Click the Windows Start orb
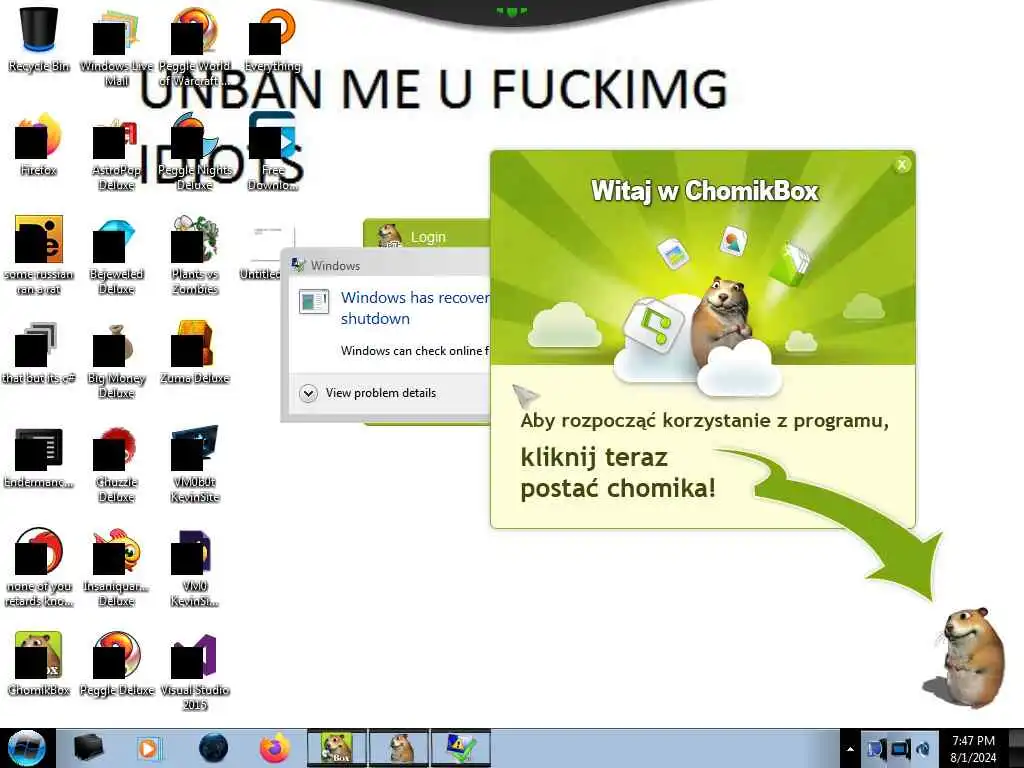1024x768 pixels. (x=27, y=748)
